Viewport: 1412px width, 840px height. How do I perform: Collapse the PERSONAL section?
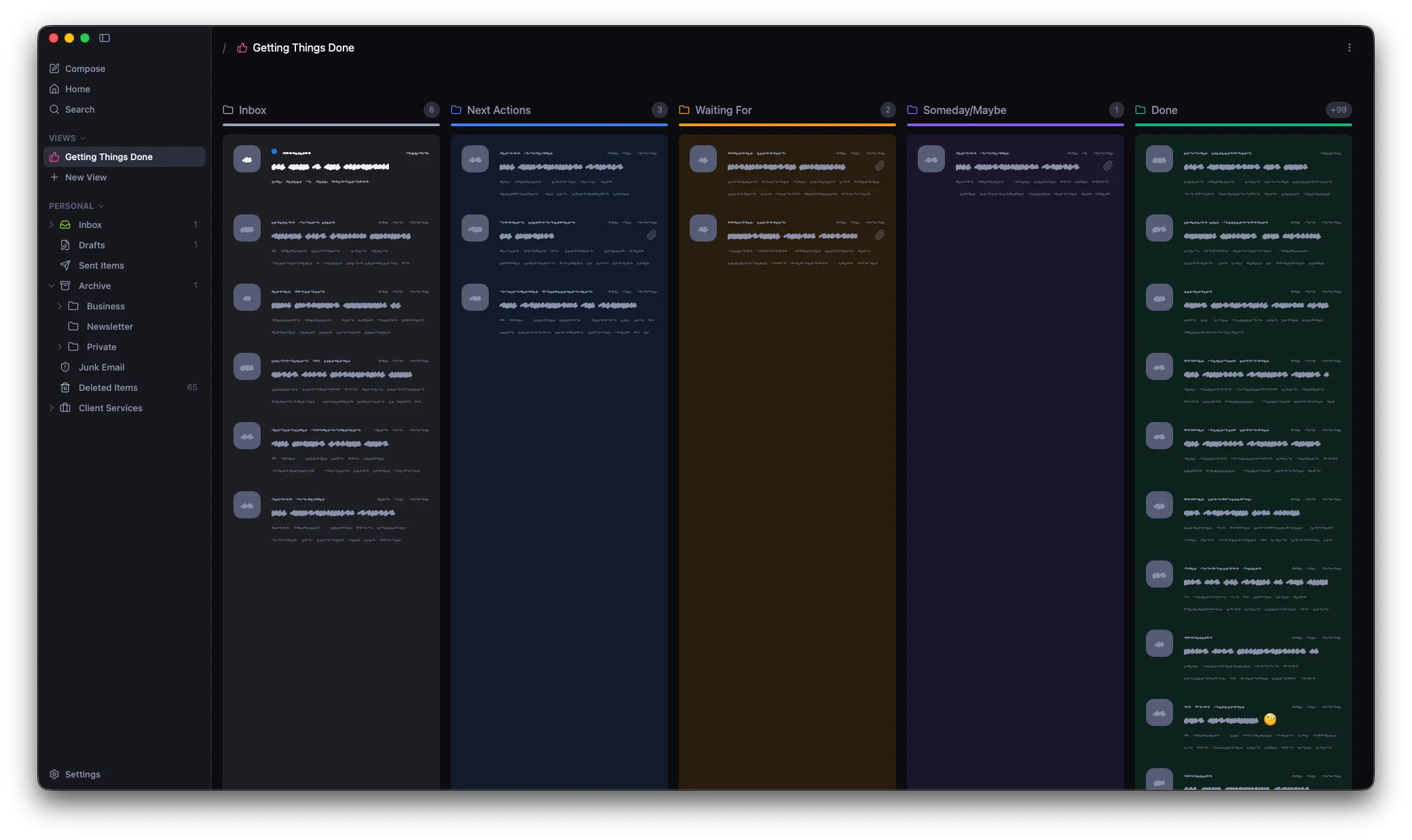point(103,206)
